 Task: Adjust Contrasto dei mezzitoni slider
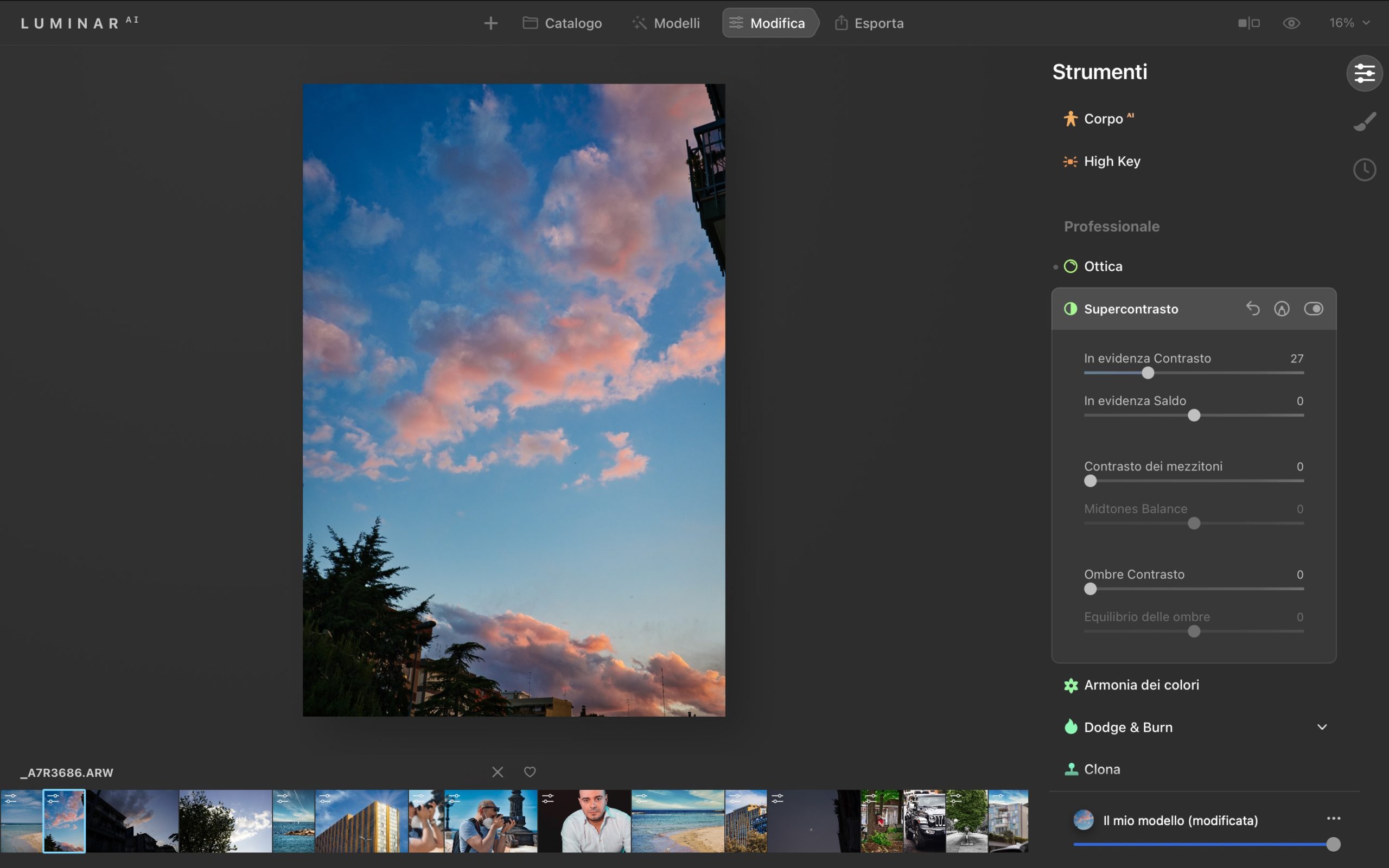1091,481
